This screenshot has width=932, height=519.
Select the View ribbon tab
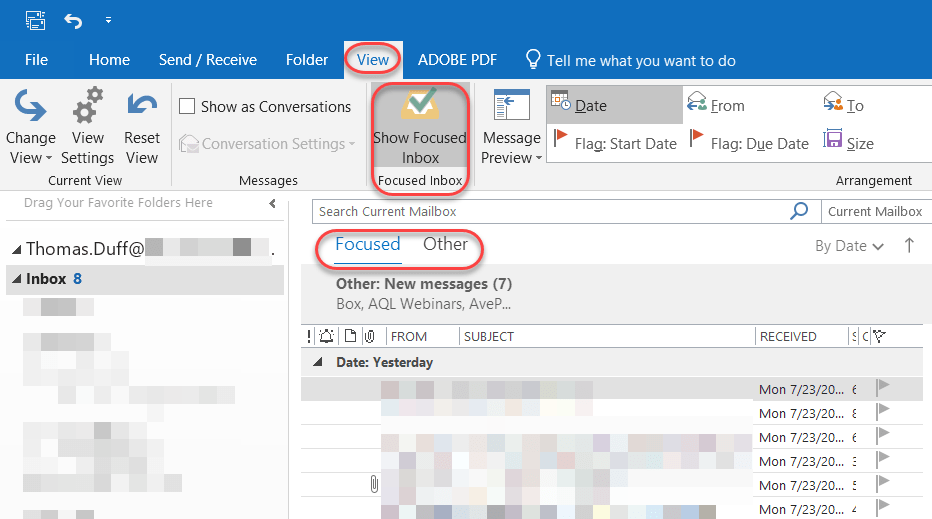pos(373,60)
